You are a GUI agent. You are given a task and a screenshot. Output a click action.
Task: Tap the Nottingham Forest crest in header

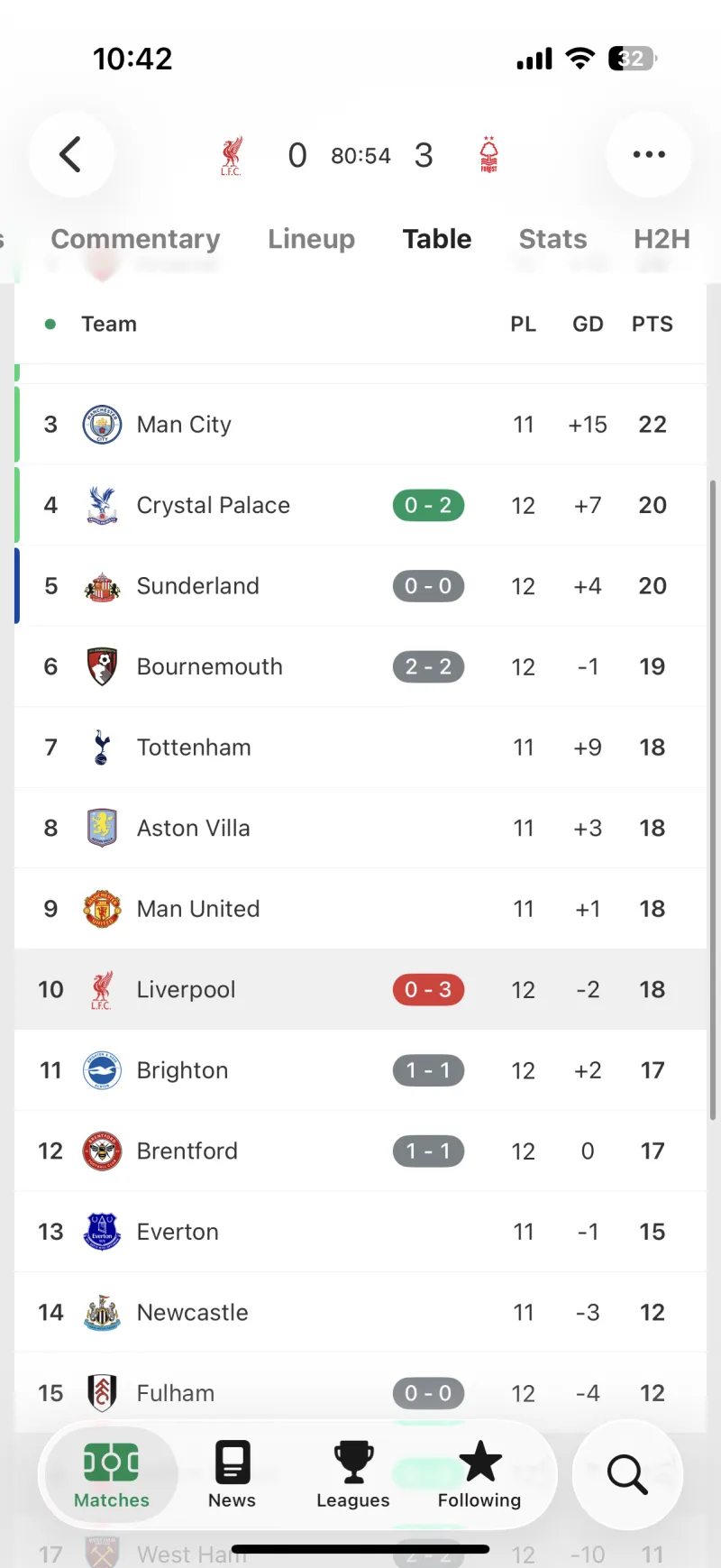coord(488,155)
